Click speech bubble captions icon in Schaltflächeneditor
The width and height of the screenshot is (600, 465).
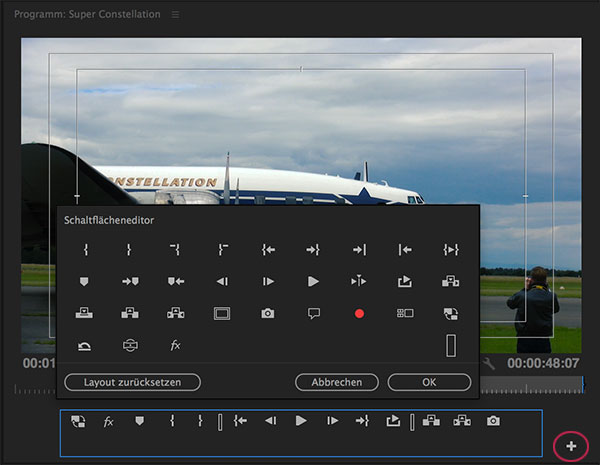(x=313, y=313)
